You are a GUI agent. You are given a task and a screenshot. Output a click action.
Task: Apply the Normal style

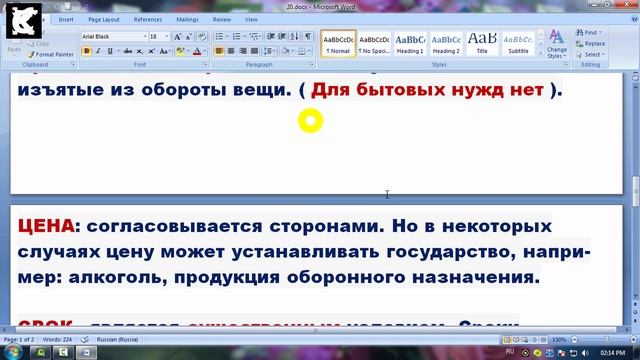point(338,43)
